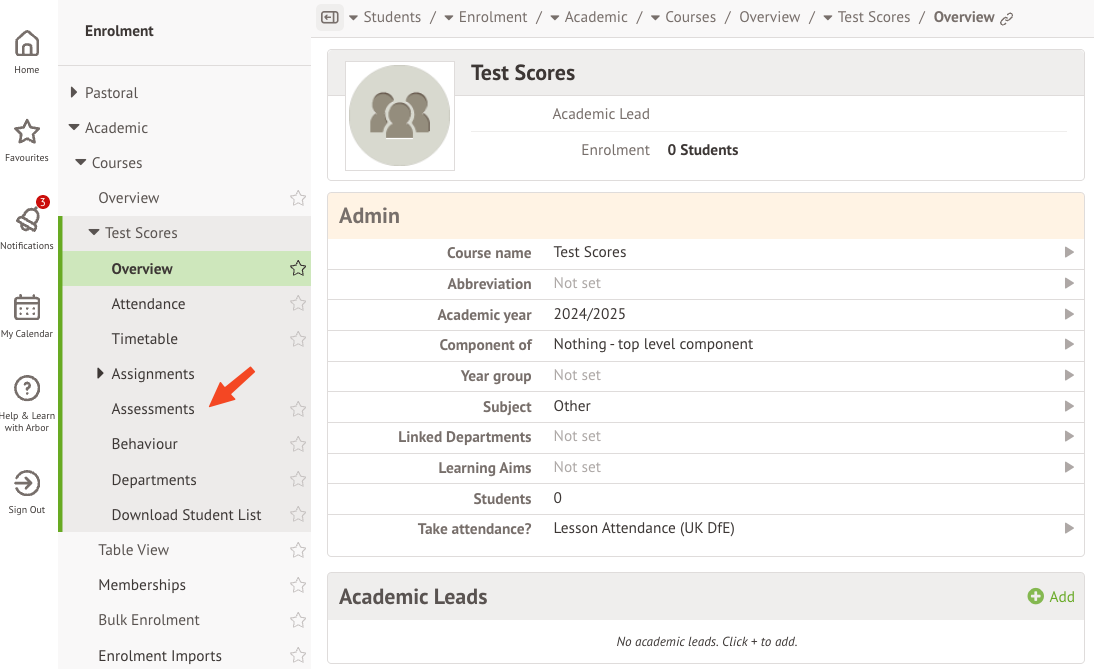The image size is (1094, 669).
Task: Toggle favourite star for Attendance
Action: 297,304
